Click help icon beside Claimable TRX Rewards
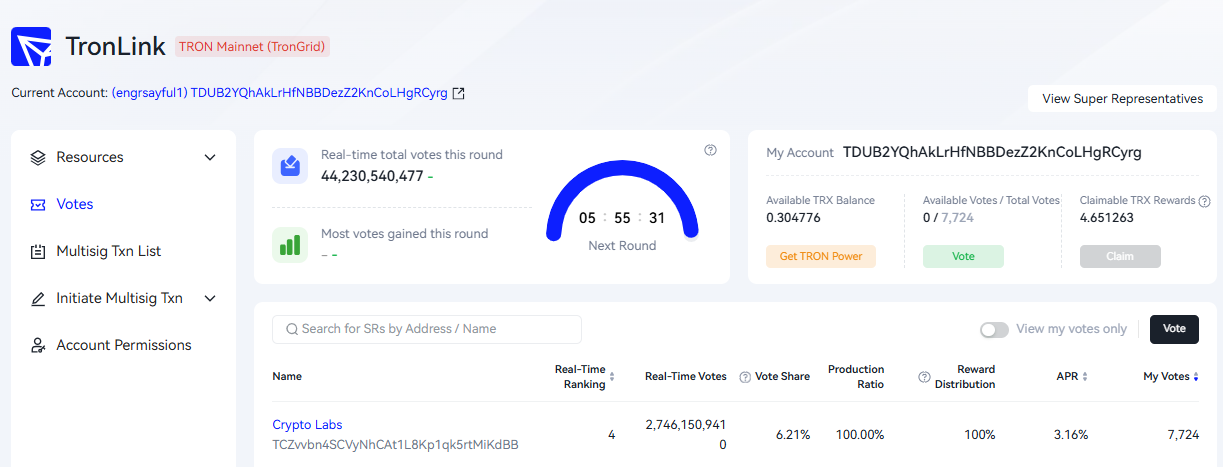The image size is (1223, 467). [1205, 201]
